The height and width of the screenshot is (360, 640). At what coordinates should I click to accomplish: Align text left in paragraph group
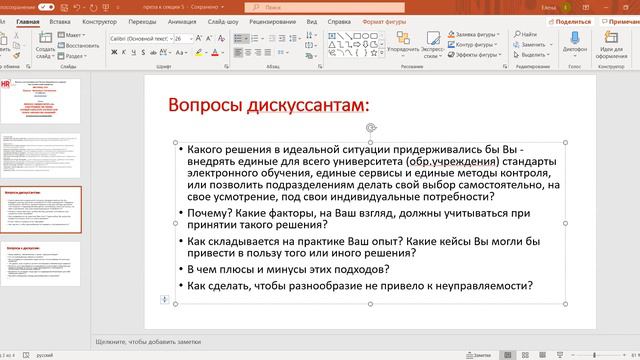click(238, 52)
